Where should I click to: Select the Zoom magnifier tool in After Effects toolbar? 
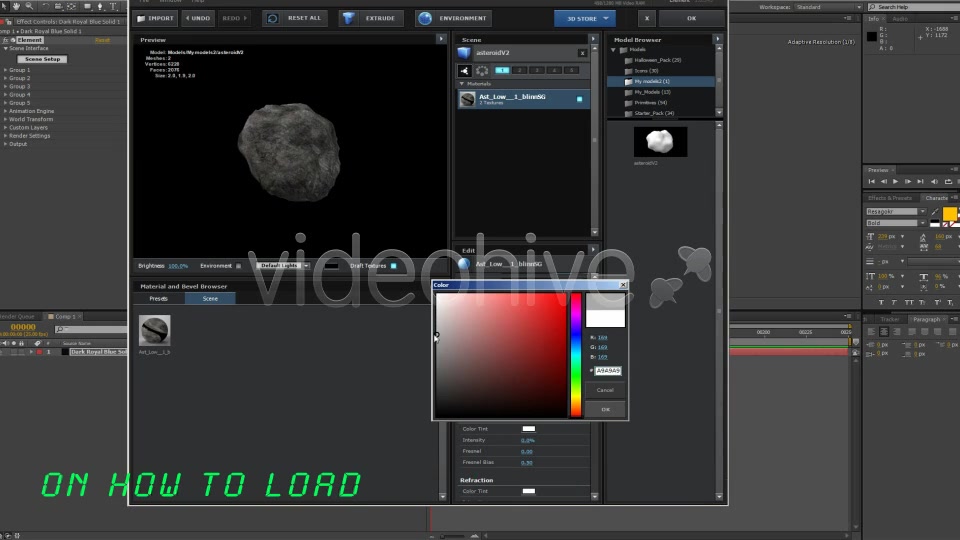click(x=29, y=6)
